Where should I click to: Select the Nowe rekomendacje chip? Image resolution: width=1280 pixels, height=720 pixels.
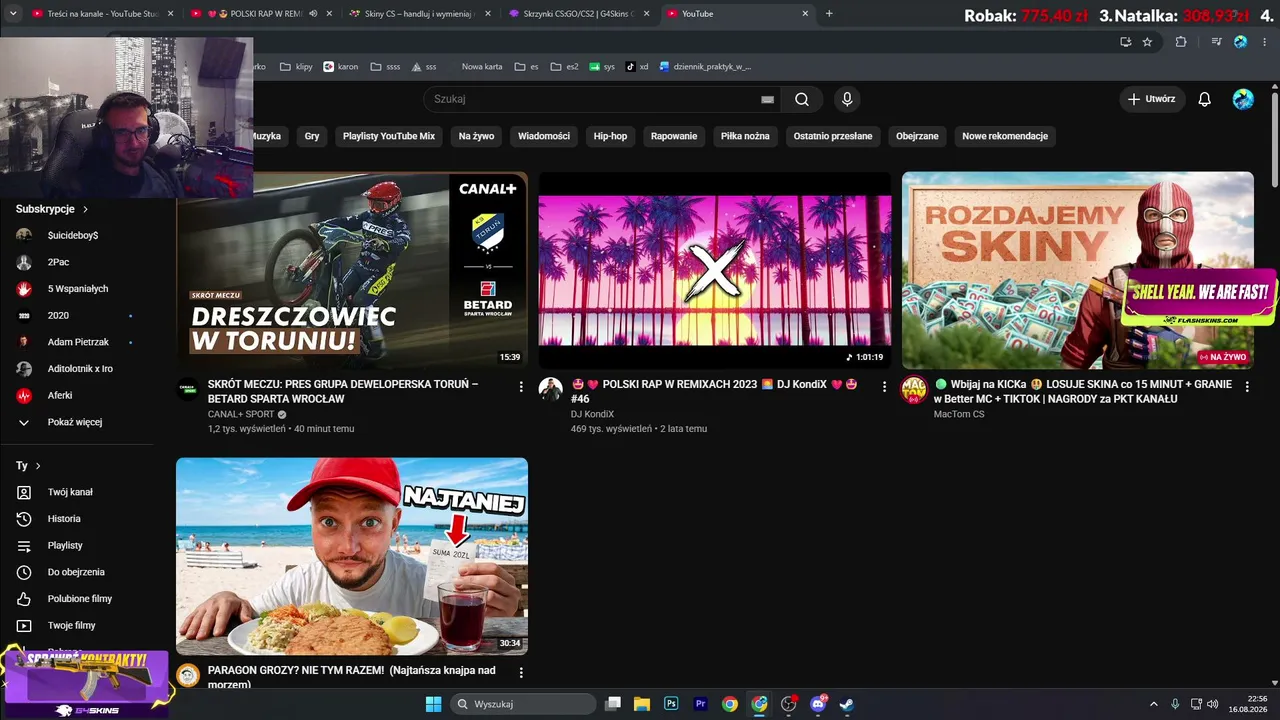tap(1005, 136)
